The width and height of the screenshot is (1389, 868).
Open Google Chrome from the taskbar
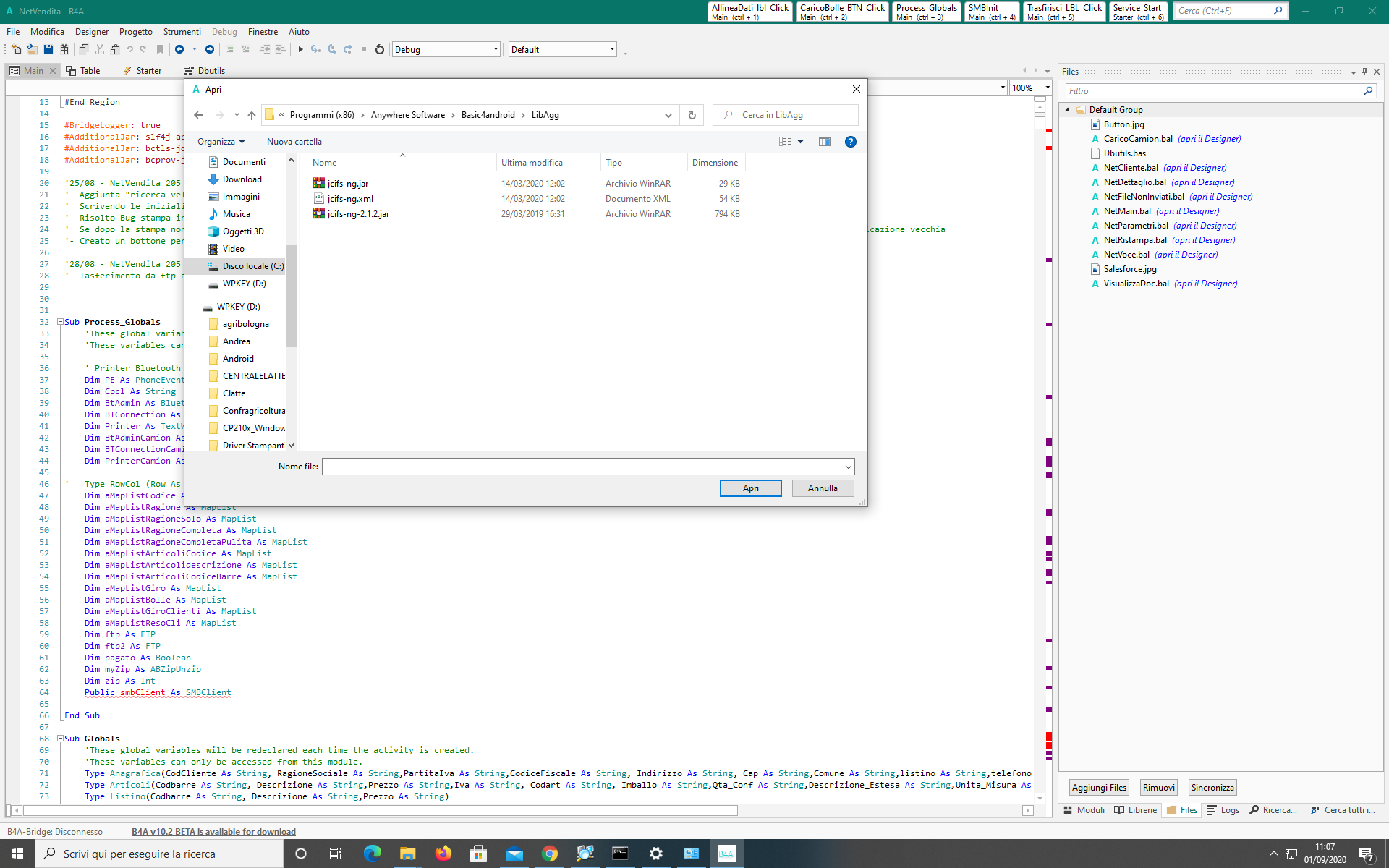[549, 854]
